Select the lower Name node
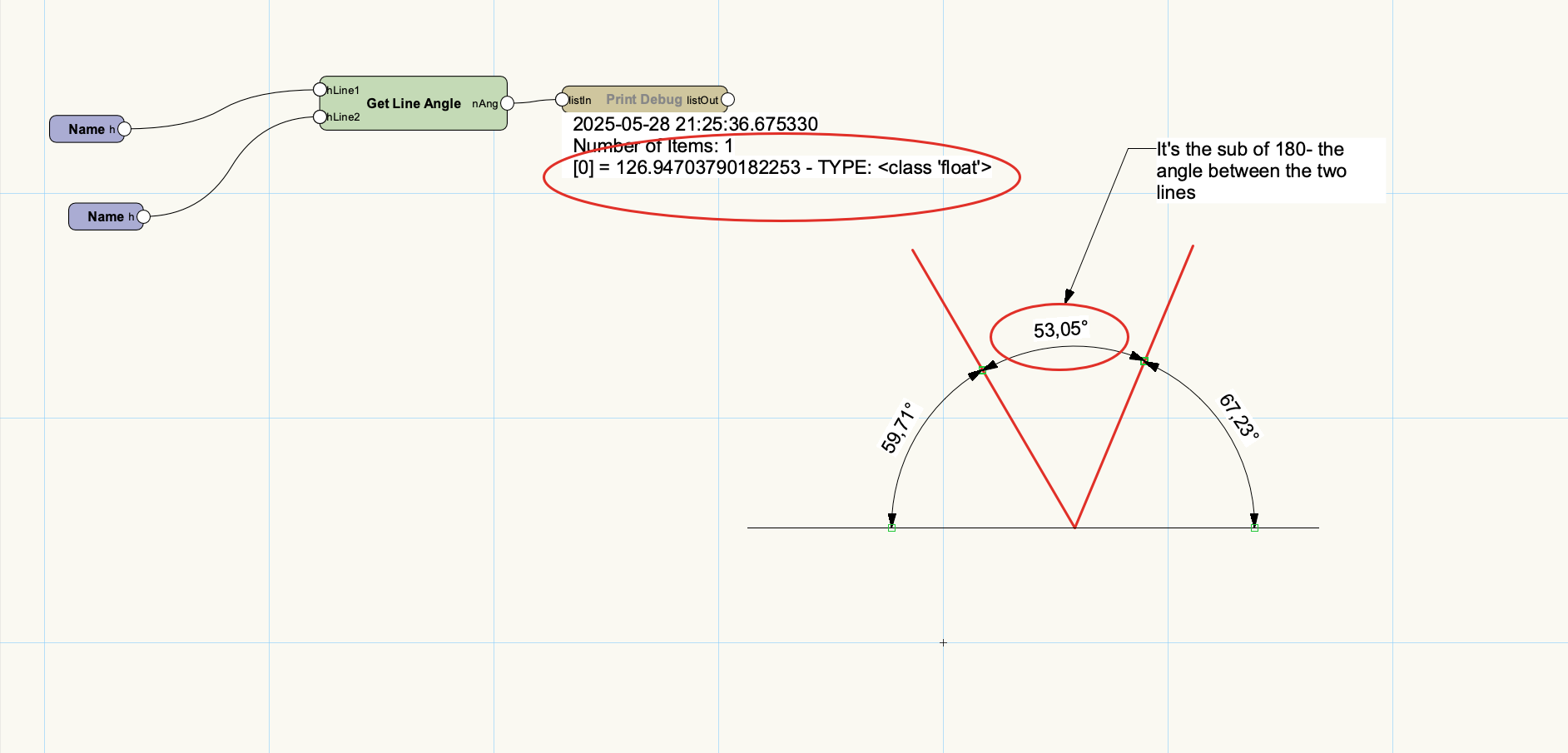Screen dimensions: 1568x753 [105, 216]
